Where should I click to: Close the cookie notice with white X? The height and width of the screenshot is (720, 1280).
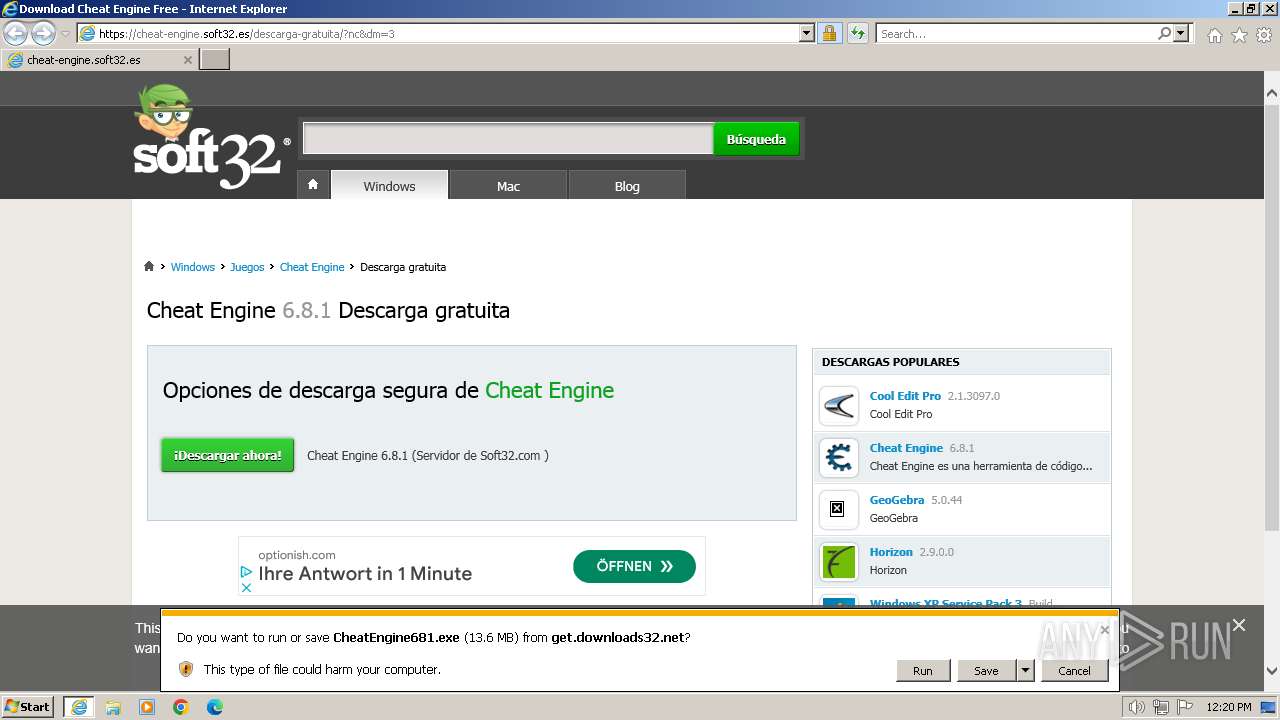coord(1239,625)
